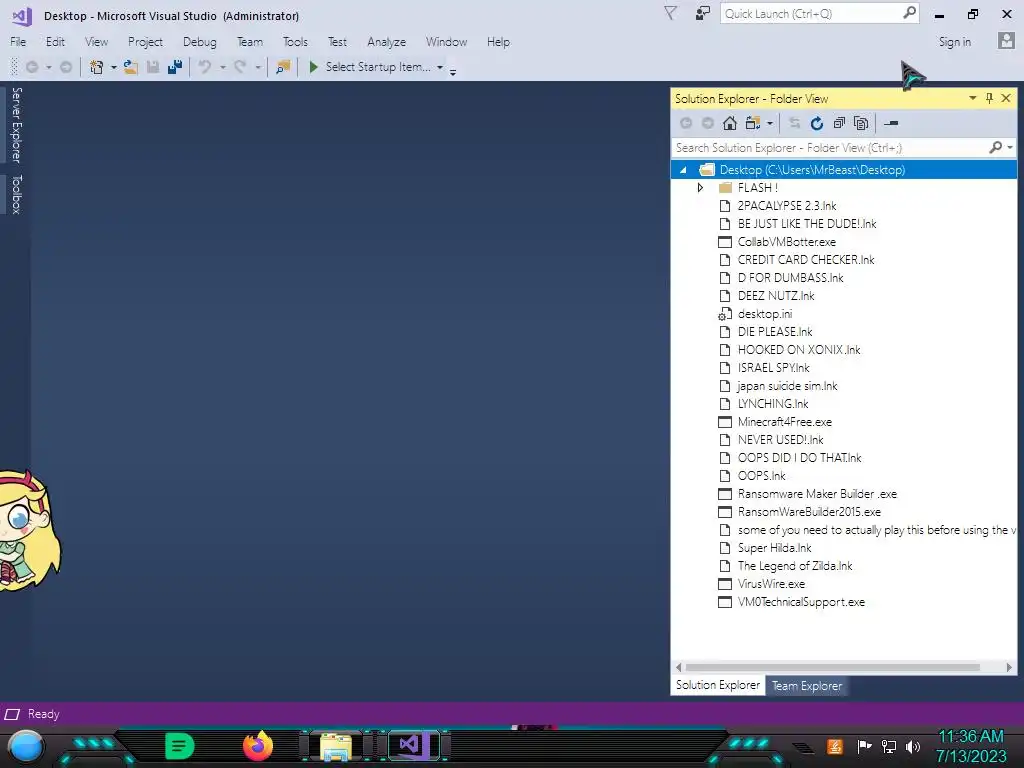Click the green notes app taskbar icon

click(180, 746)
